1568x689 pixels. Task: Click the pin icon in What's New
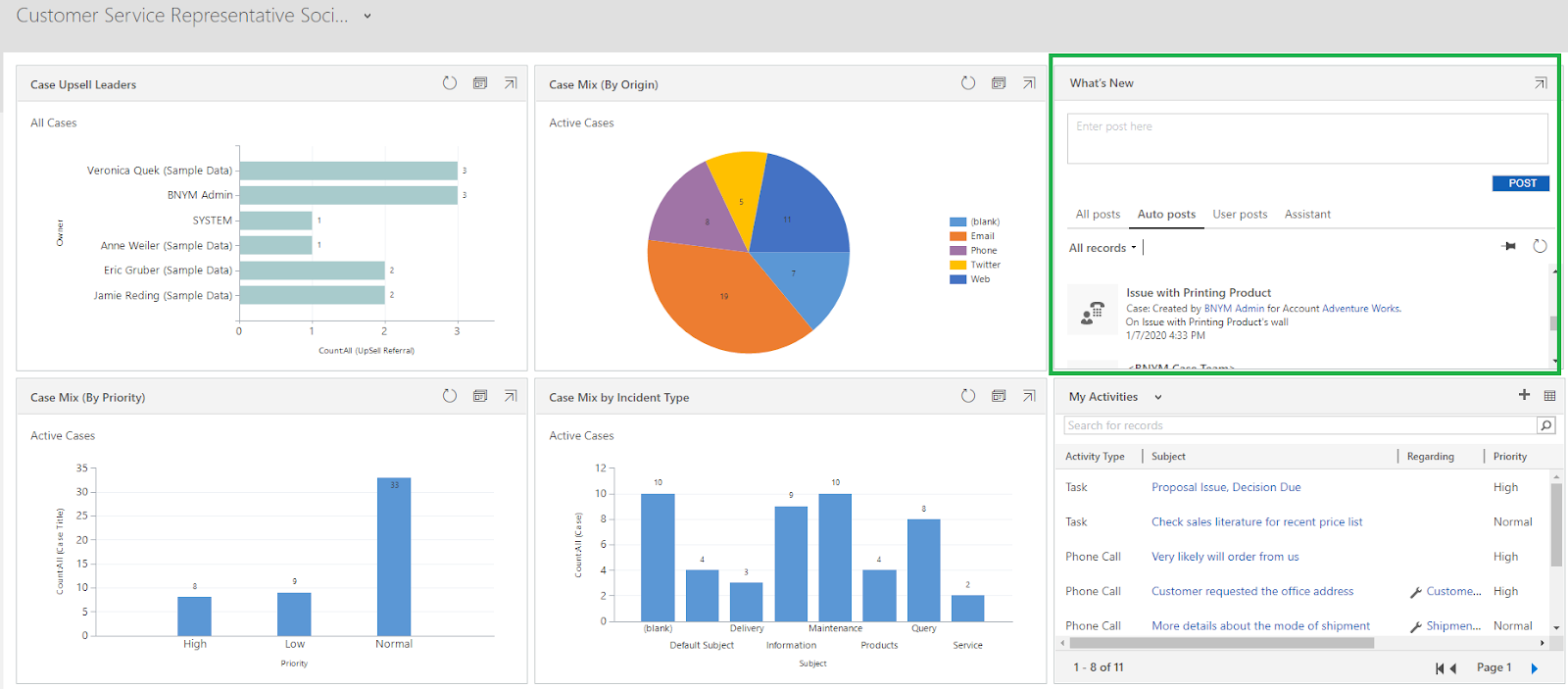(x=1509, y=246)
